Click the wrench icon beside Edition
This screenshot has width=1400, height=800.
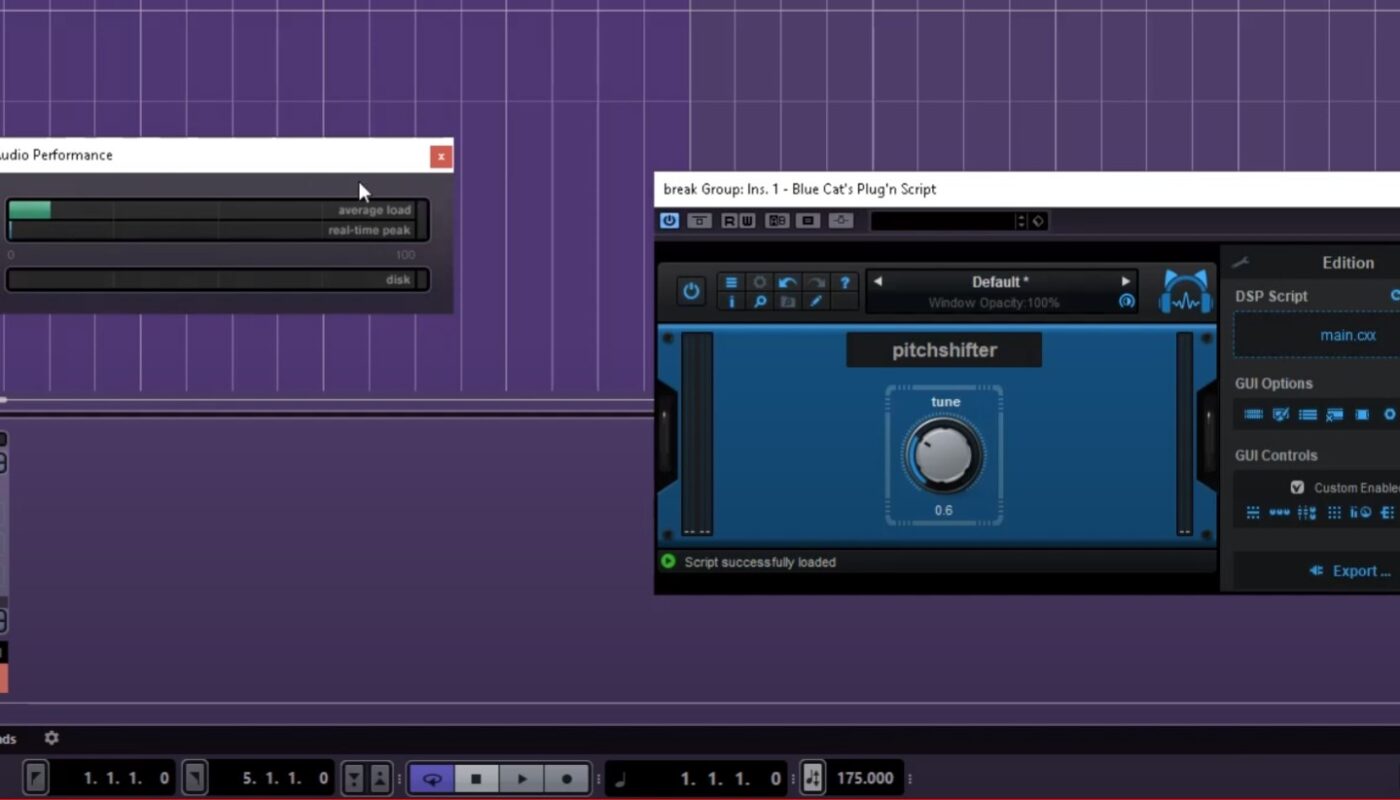[1241, 263]
